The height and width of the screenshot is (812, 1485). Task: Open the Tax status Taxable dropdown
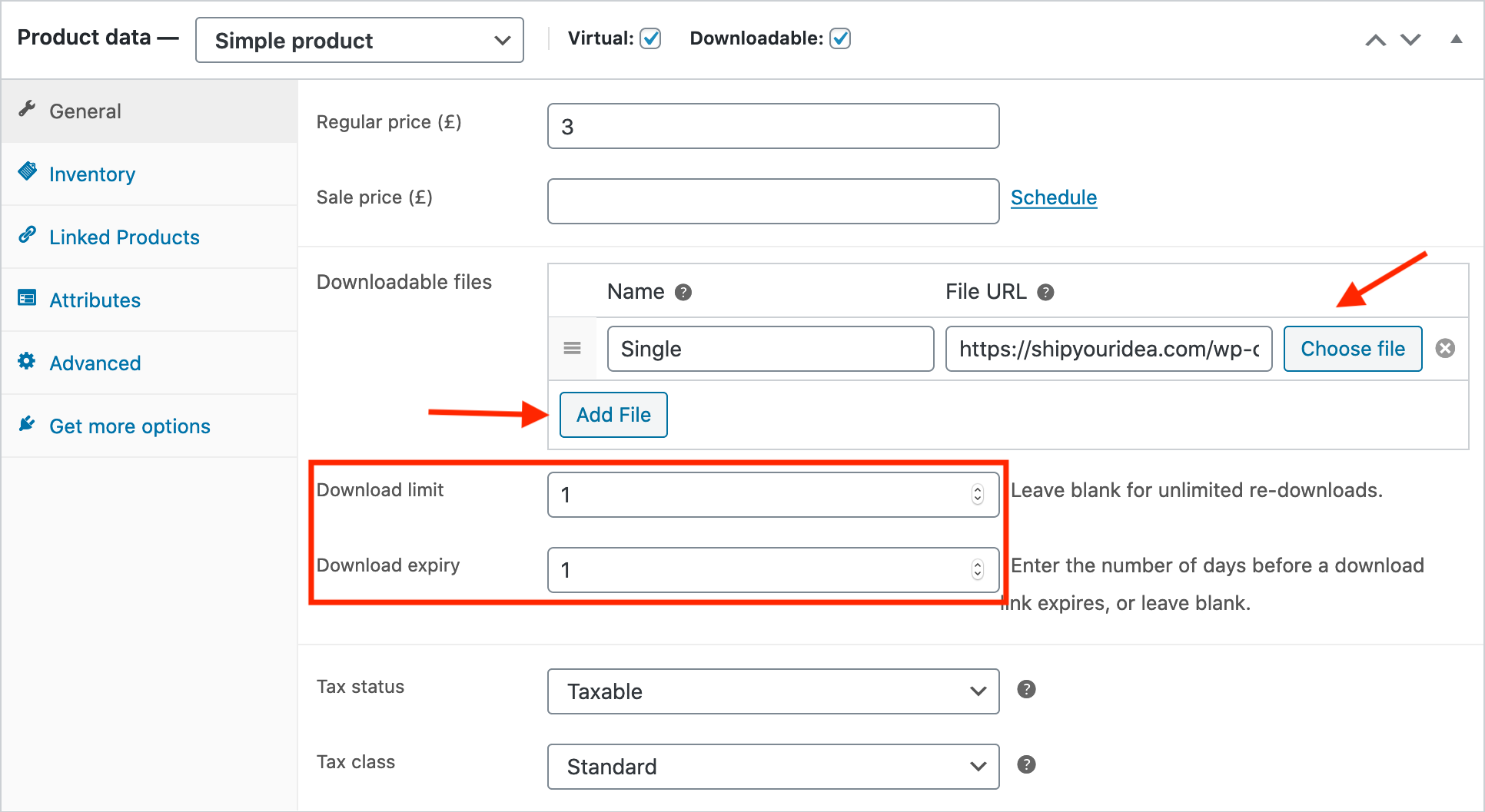click(x=773, y=691)
